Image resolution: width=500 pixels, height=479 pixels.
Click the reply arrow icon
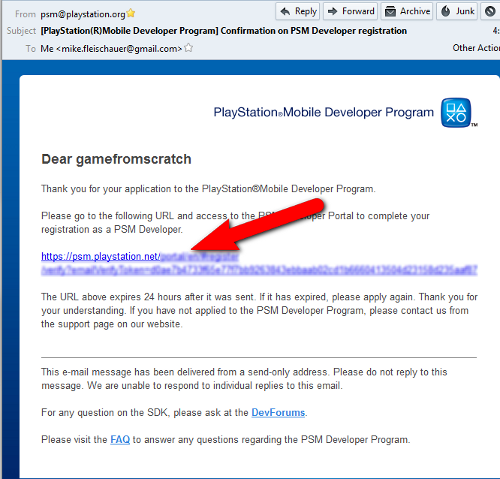pos(285,12)
